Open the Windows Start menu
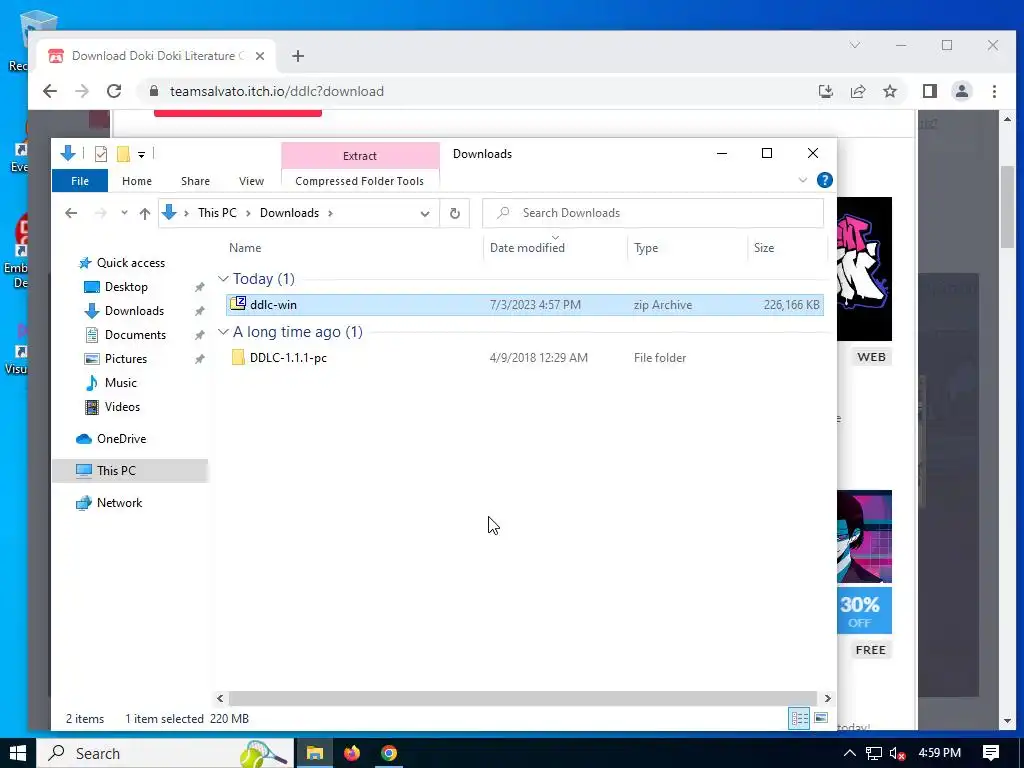The width and height of the screenshot is (1024, 768). (x=18, y=753)
